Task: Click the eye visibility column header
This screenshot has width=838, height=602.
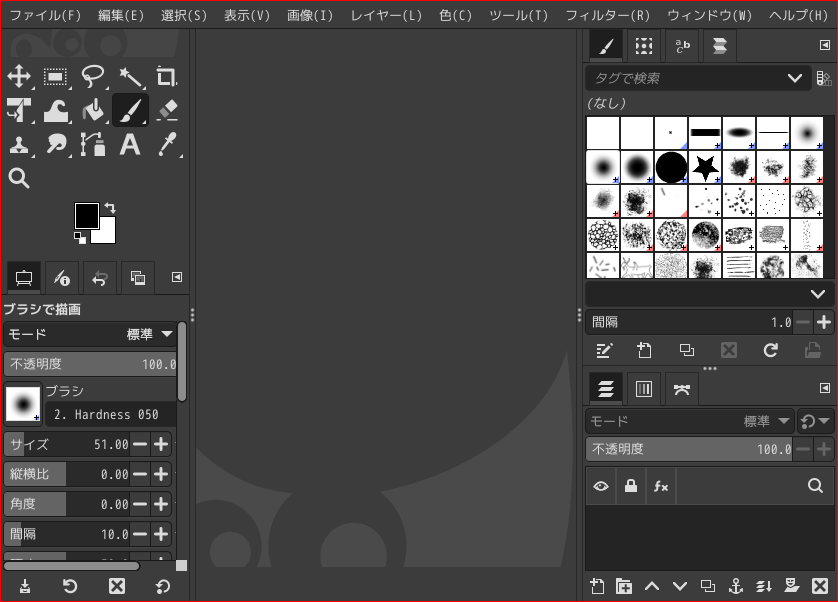Action: 601,486
